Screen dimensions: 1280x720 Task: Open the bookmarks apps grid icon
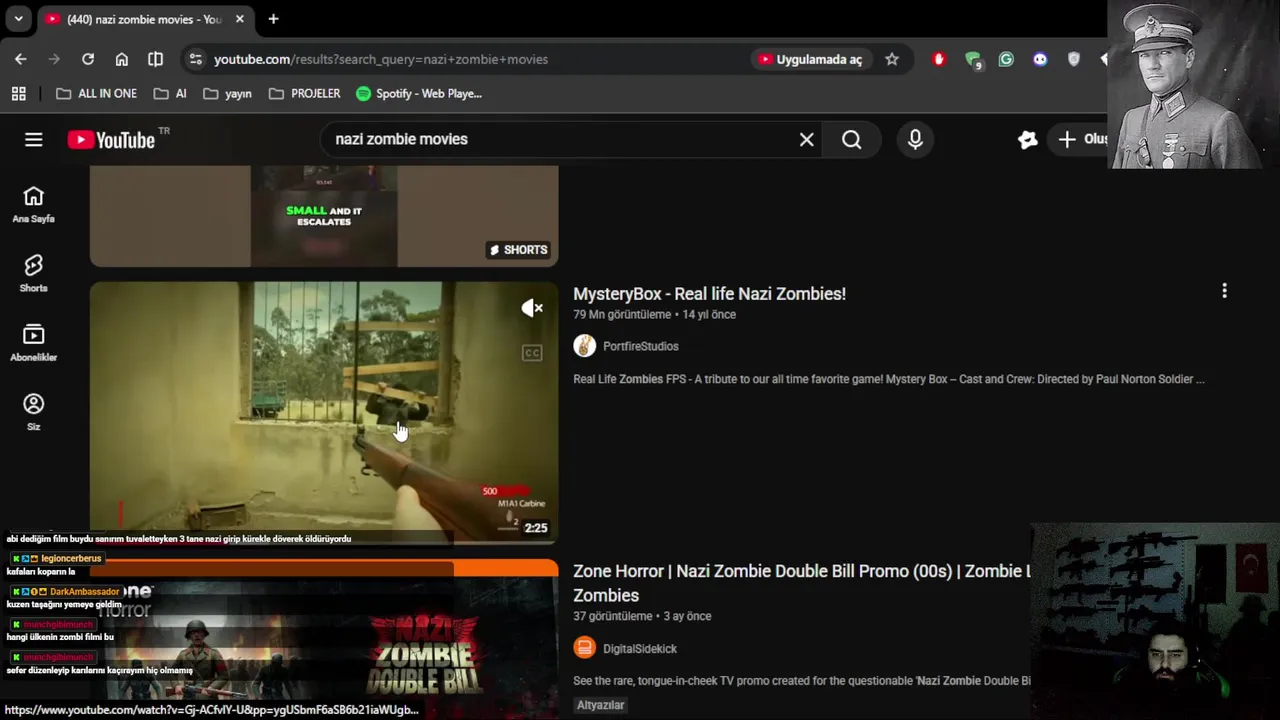pos(18,93)
